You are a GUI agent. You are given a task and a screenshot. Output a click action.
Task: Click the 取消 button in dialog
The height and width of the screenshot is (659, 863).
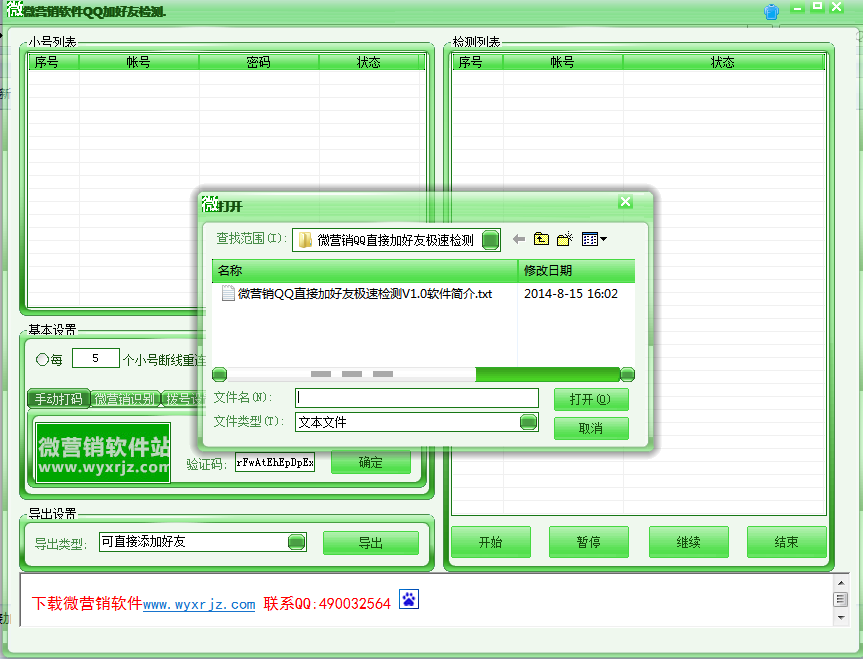point(591,428)
